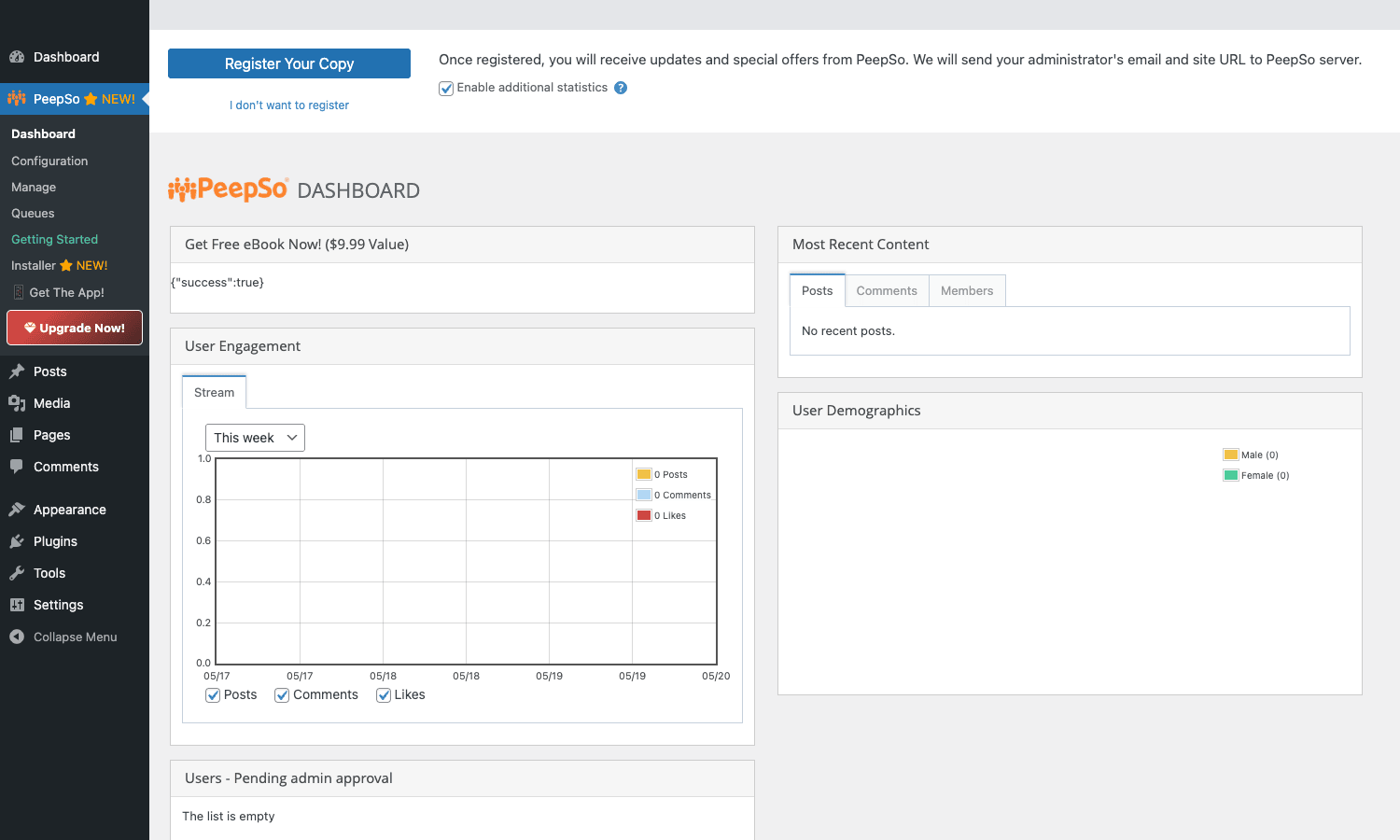
Task: Click the diamond icon on Upgrade Now!
Action: click(30, 328)
